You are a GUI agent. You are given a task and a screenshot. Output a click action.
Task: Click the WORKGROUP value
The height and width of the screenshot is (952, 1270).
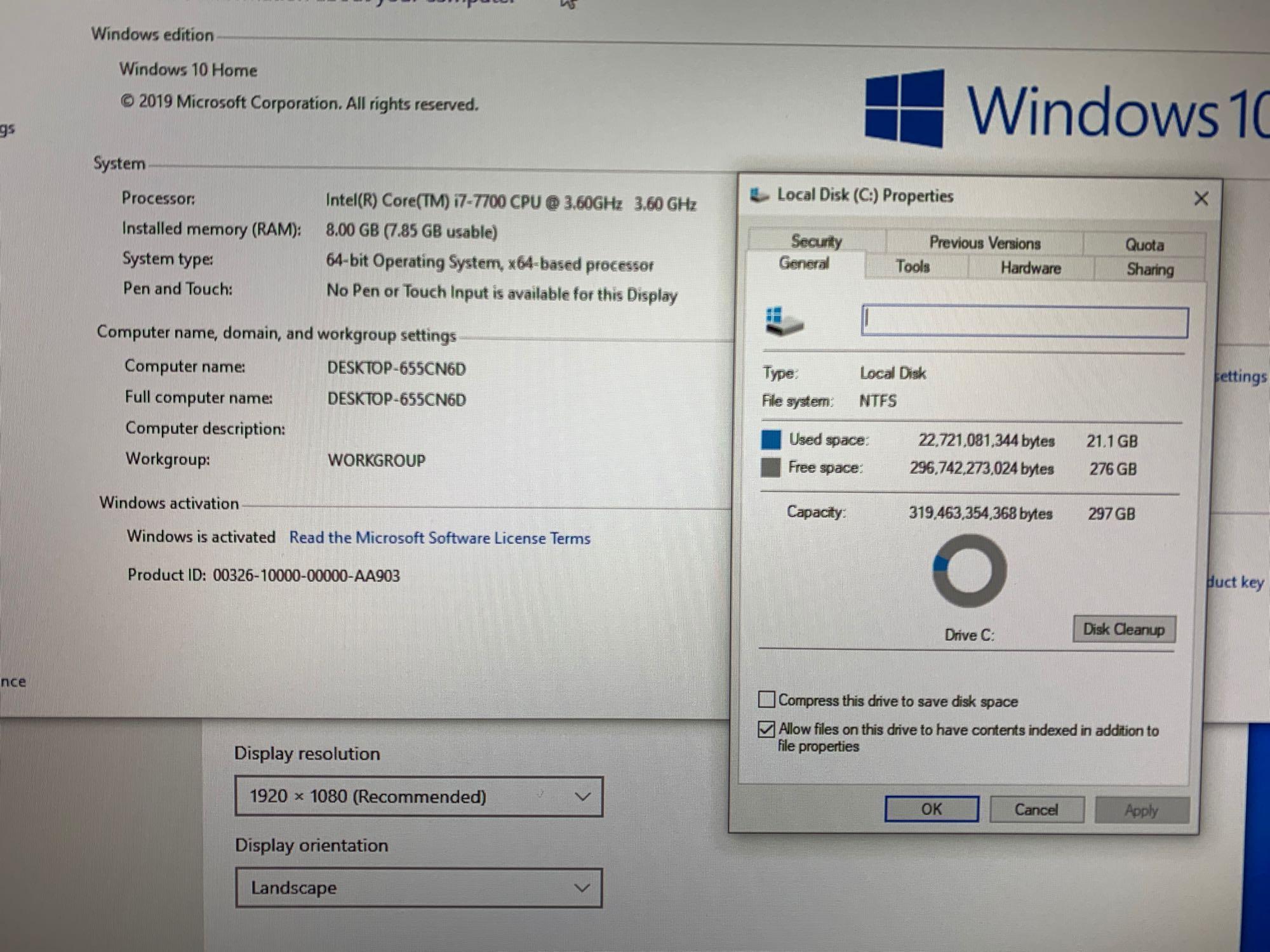tap(377, 461)
